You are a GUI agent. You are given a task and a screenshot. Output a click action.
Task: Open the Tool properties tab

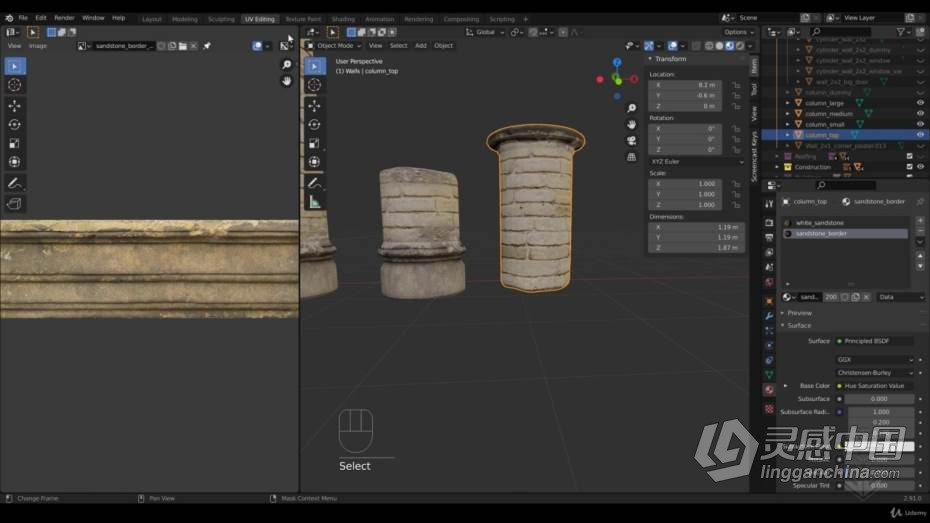pos(769,203)
